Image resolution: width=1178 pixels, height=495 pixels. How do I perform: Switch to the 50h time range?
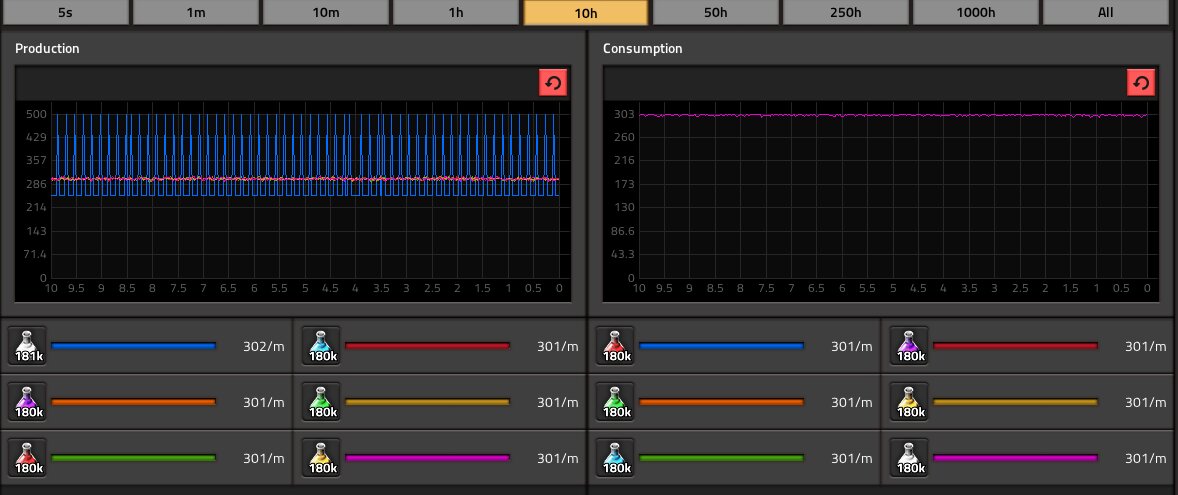tap(715, 13)
